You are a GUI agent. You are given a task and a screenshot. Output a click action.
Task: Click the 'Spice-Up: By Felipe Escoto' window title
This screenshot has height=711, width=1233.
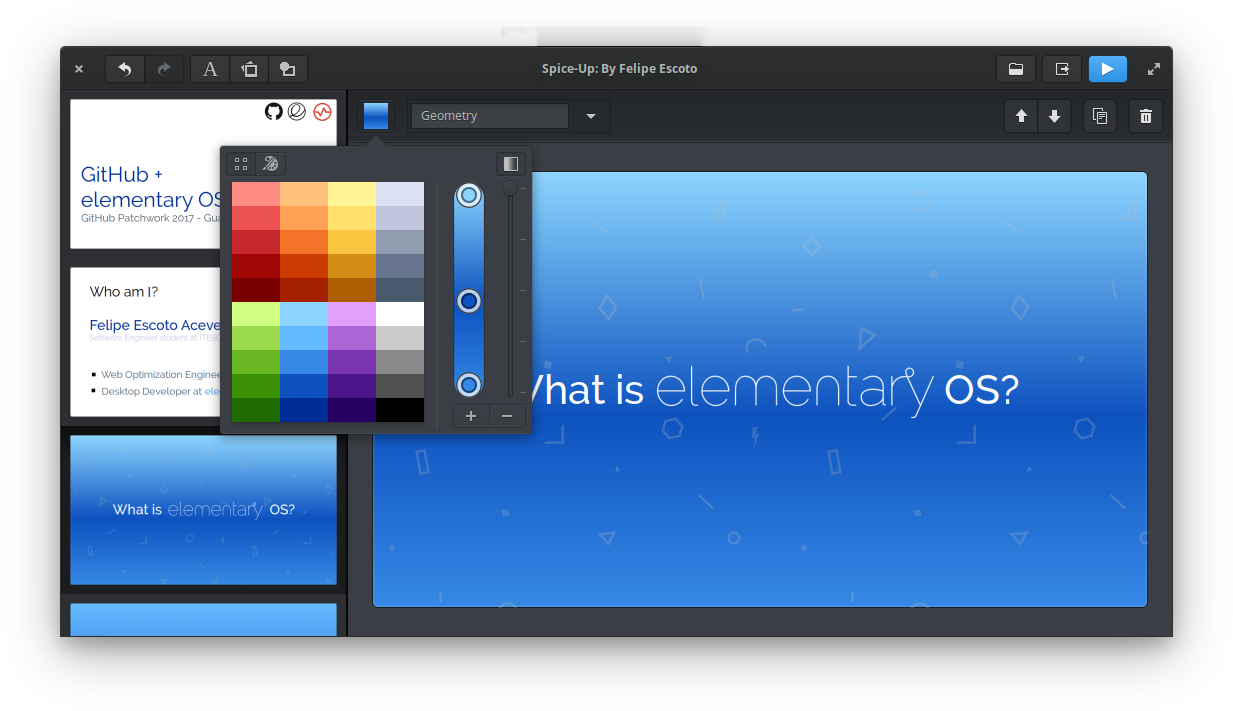pyautogui.click(x=620, y=69)
